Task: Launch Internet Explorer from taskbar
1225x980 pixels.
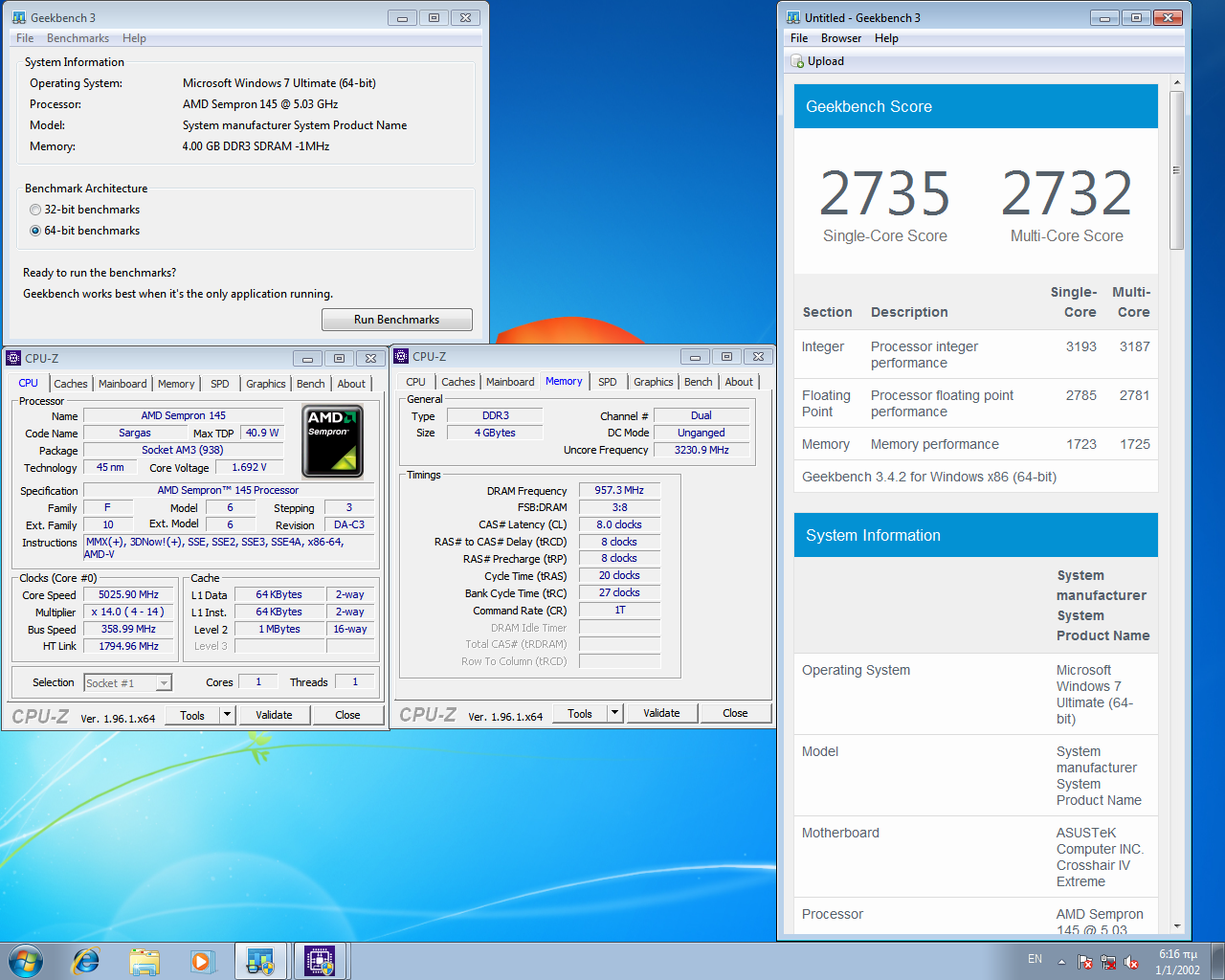Action: (x=86, y=961)
